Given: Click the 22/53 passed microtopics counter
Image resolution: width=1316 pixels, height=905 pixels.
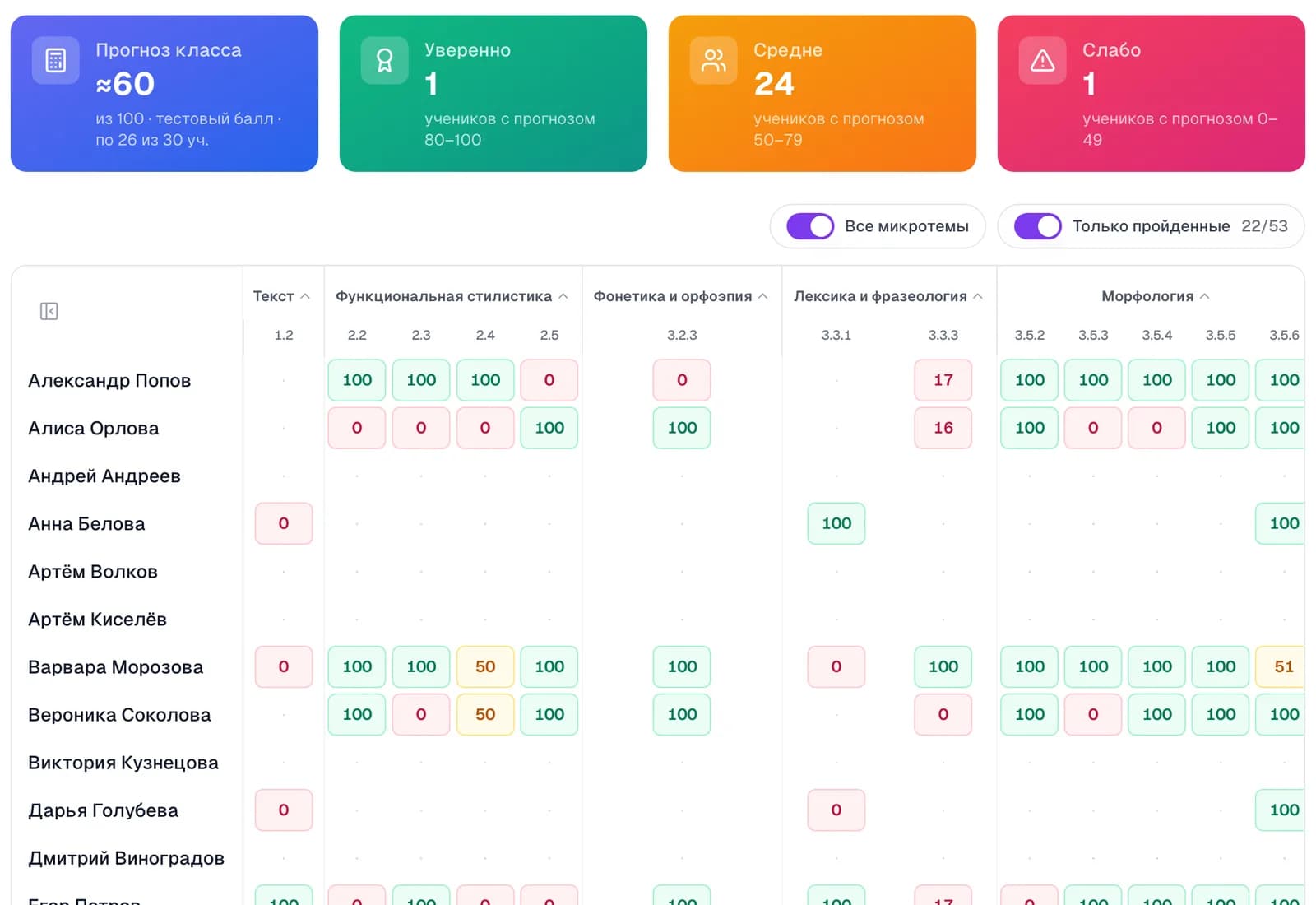Looking at the screenshot, I should tap(1264, 226).
